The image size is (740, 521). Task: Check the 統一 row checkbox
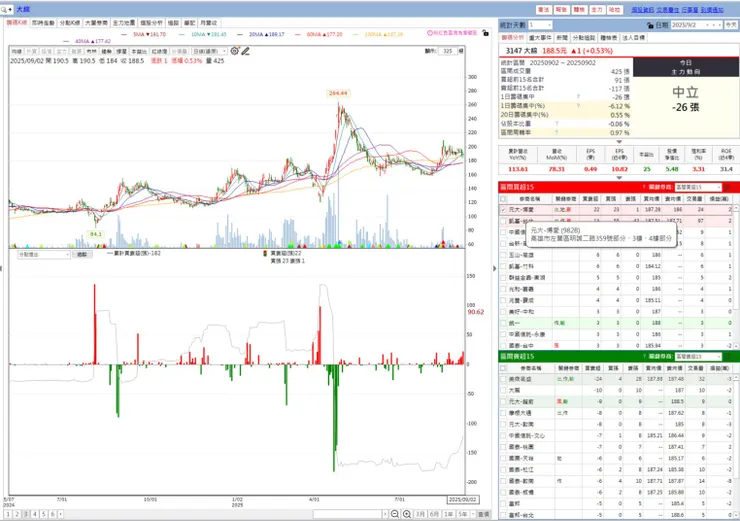click(x=503, y=323)
